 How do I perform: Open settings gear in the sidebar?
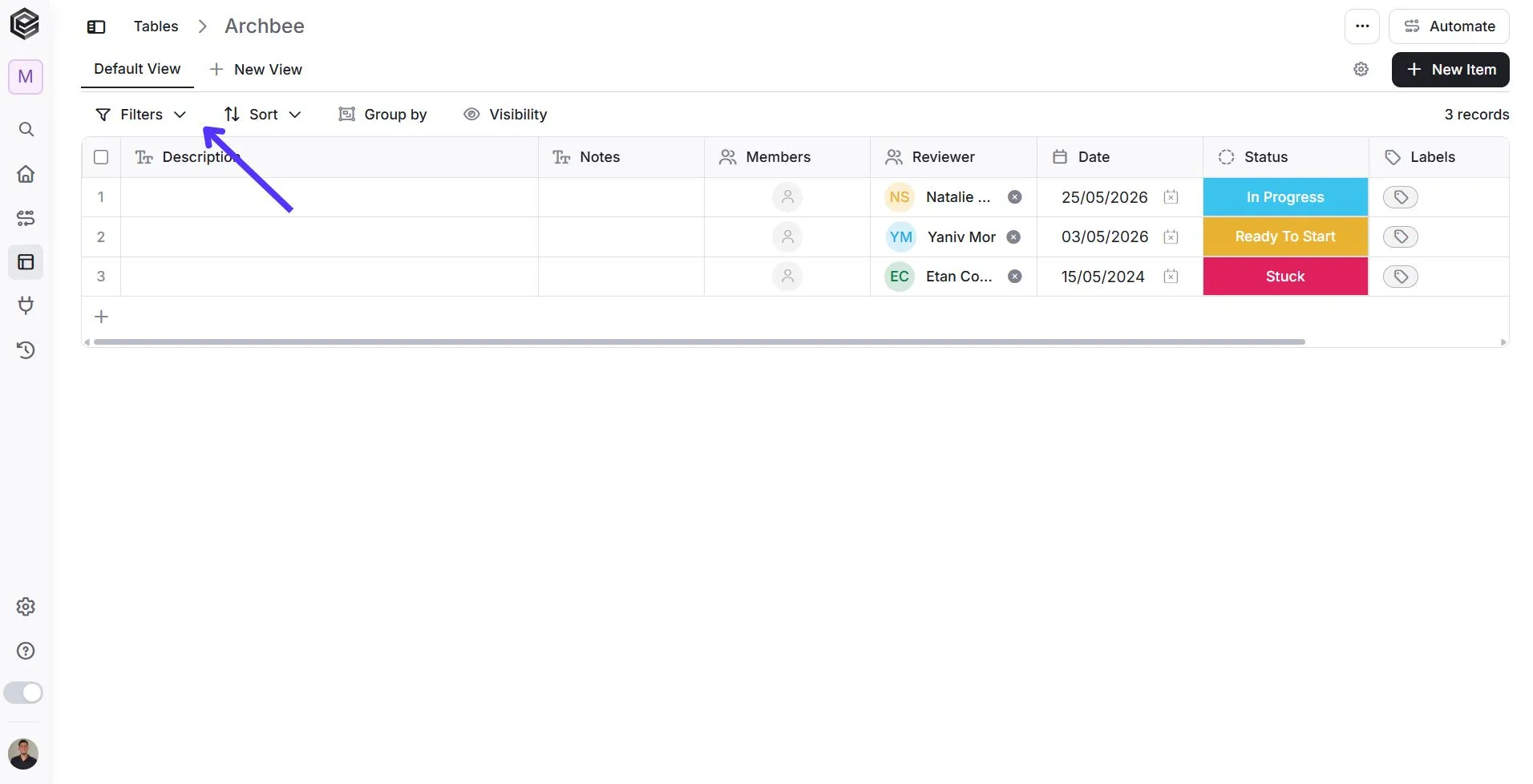click(x=26, y=607)
